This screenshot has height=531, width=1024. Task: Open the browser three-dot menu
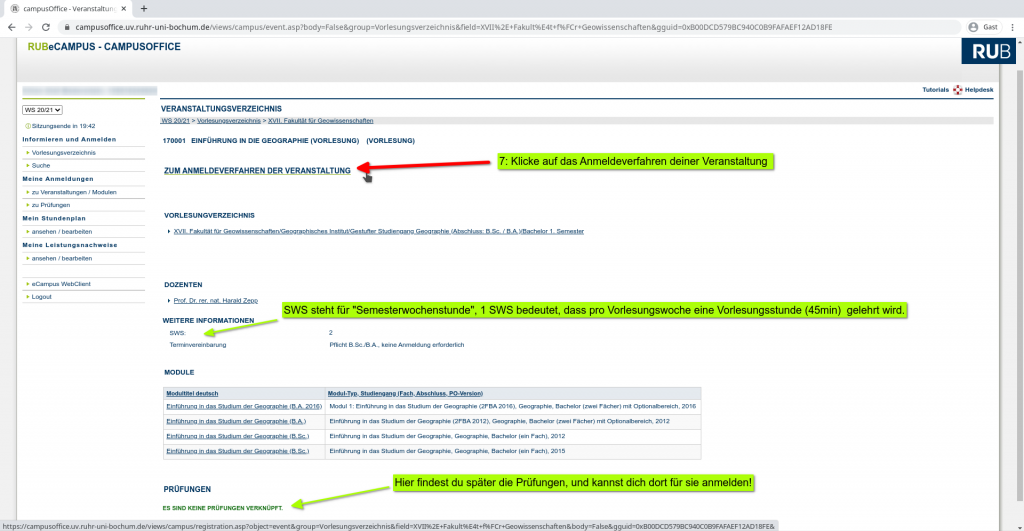coord(1013,27)
